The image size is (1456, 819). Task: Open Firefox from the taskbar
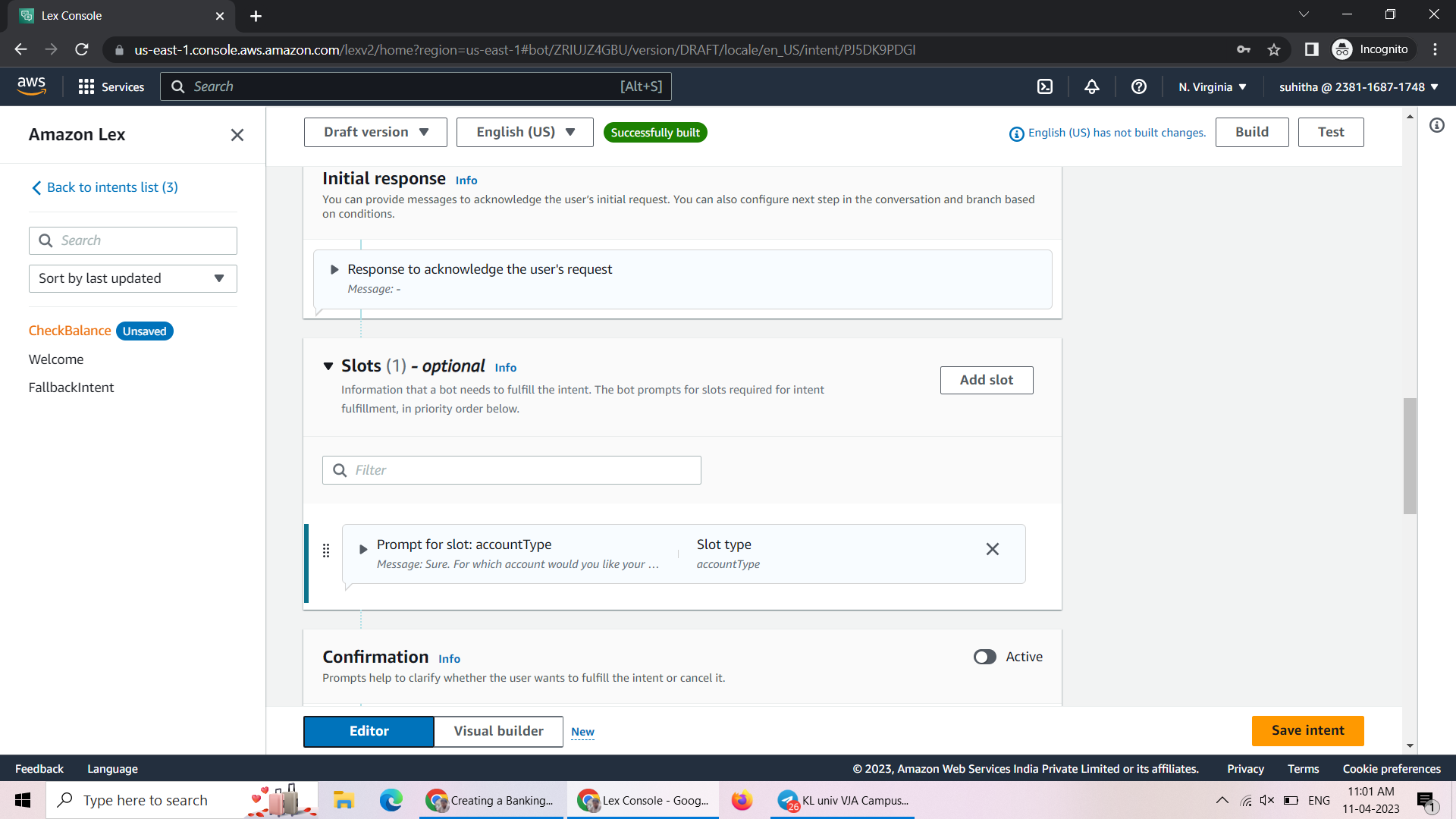742,800
